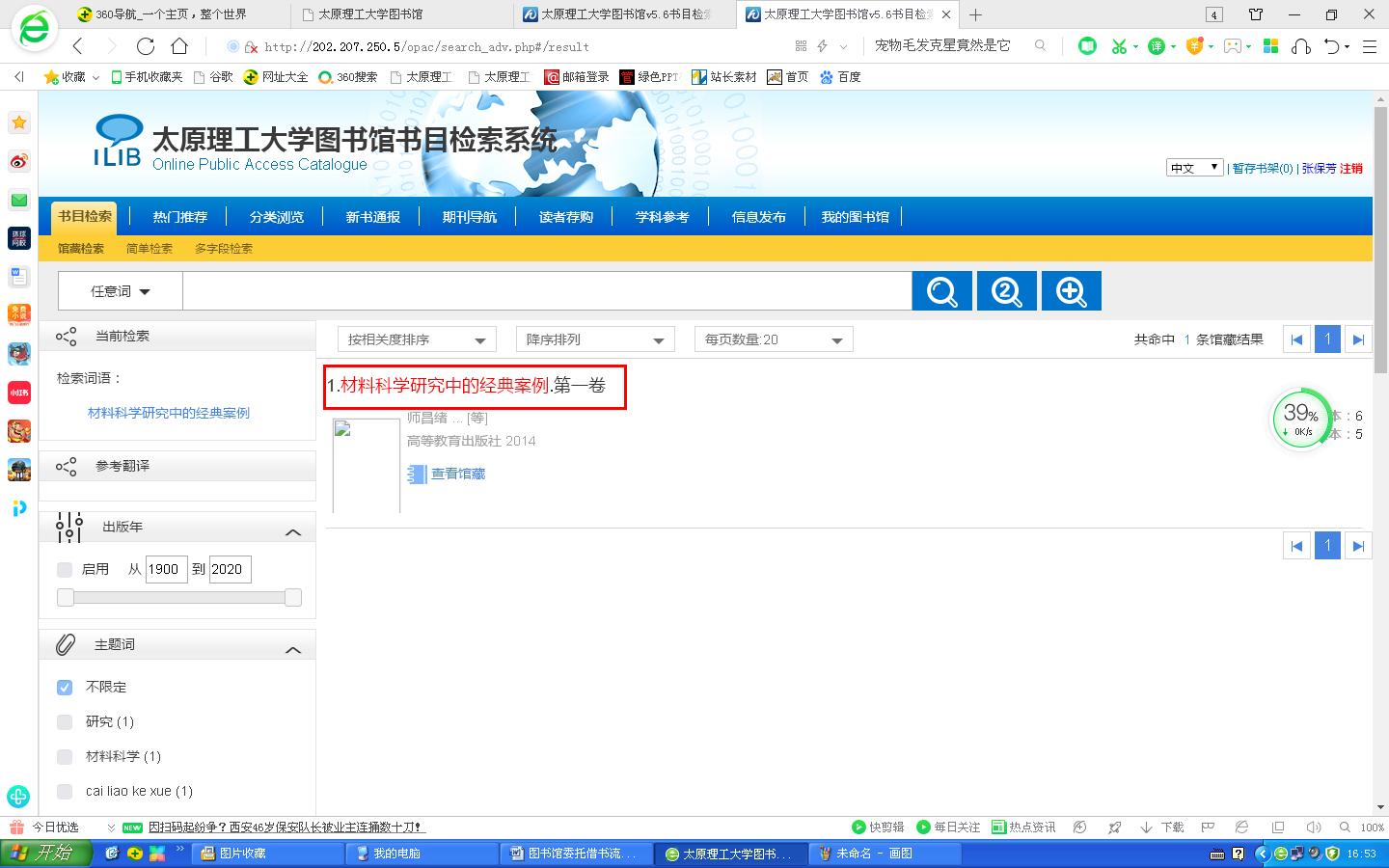Jump to first results page arrow
The image size is (1389, 868).
coord(1296,339)
